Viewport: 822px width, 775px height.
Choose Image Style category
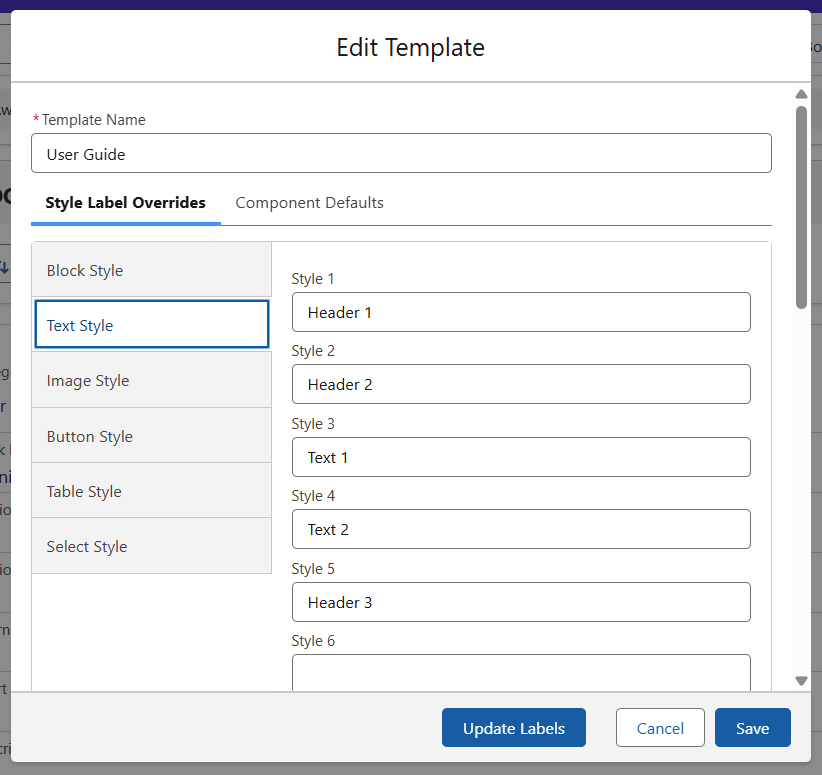151,381
